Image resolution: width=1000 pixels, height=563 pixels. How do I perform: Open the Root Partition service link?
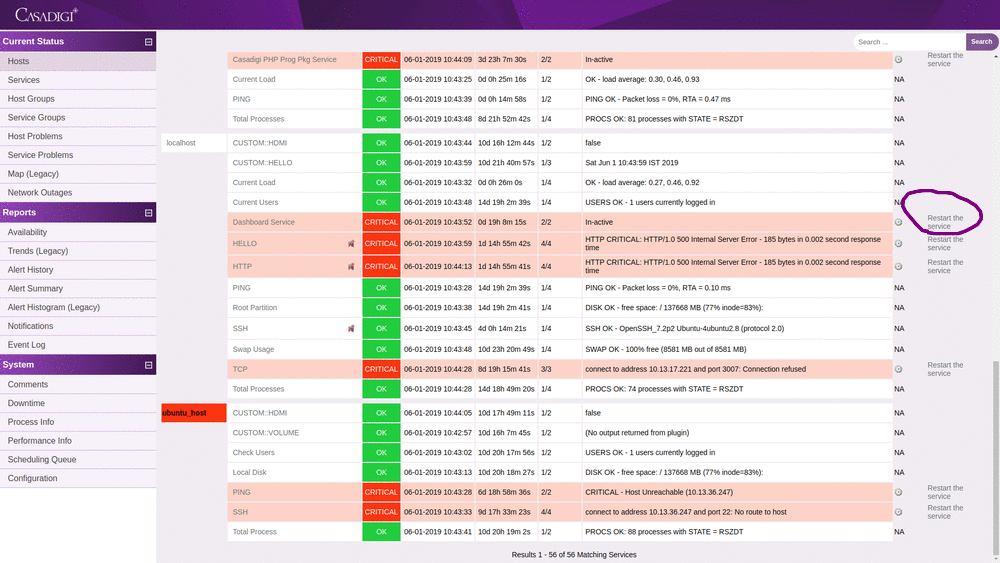click(255, 308)
